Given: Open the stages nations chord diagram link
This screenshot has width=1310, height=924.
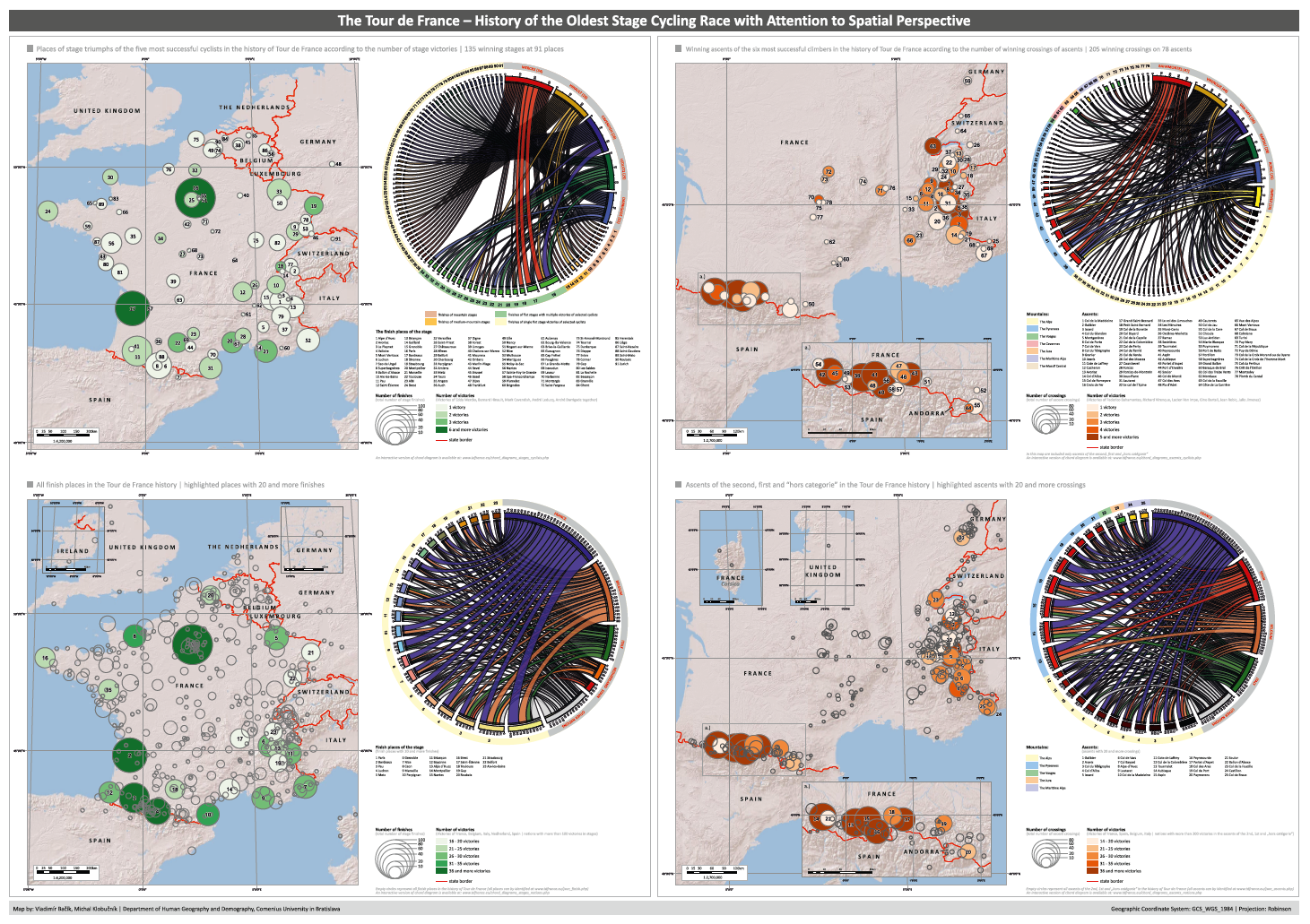Looking at the screenshot, I should pos(462,893).
